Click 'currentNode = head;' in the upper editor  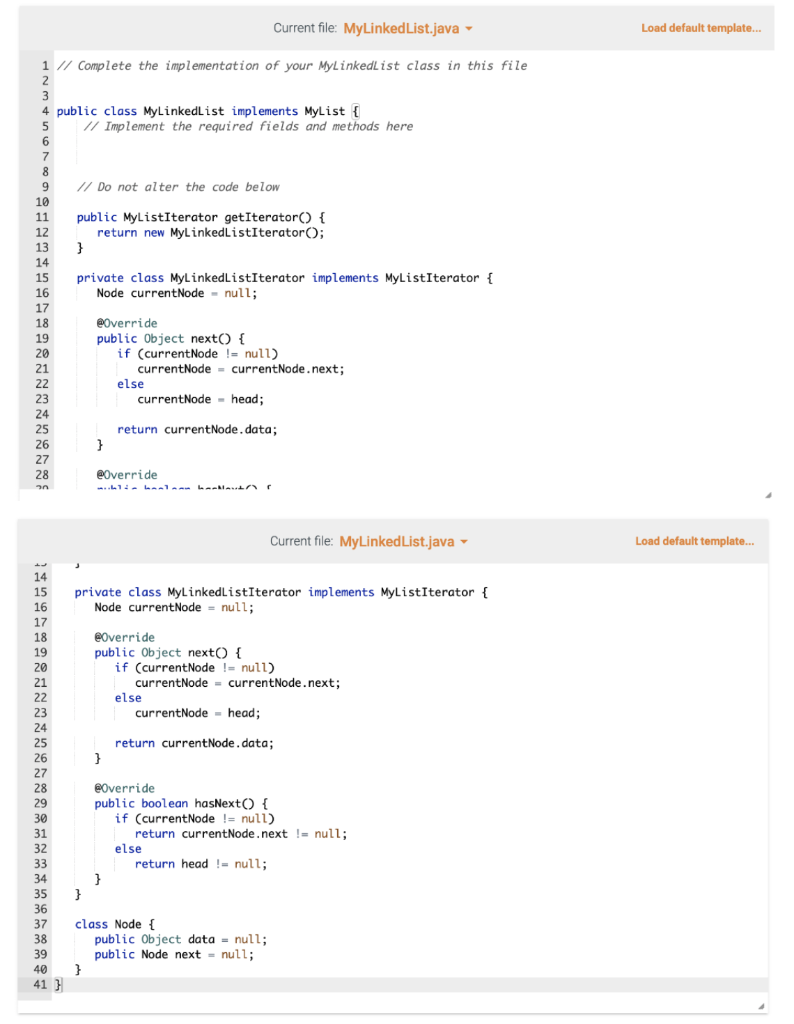[x=200, y=399]
